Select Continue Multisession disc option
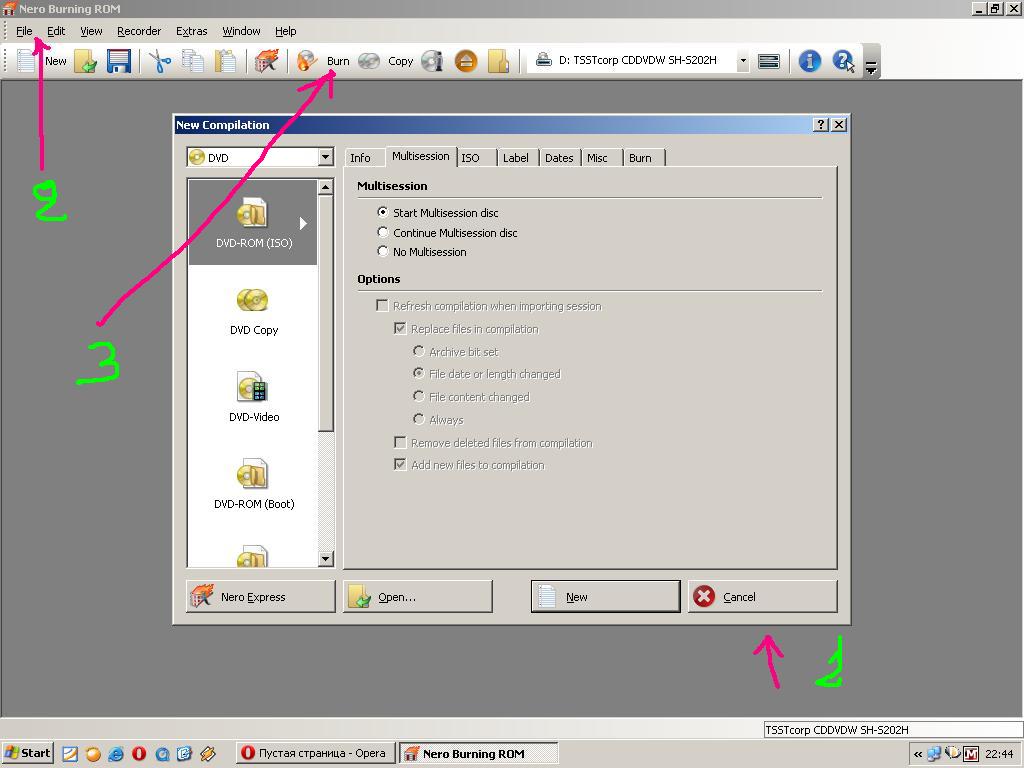This screenshot has width=1024, height=768. 447,232
